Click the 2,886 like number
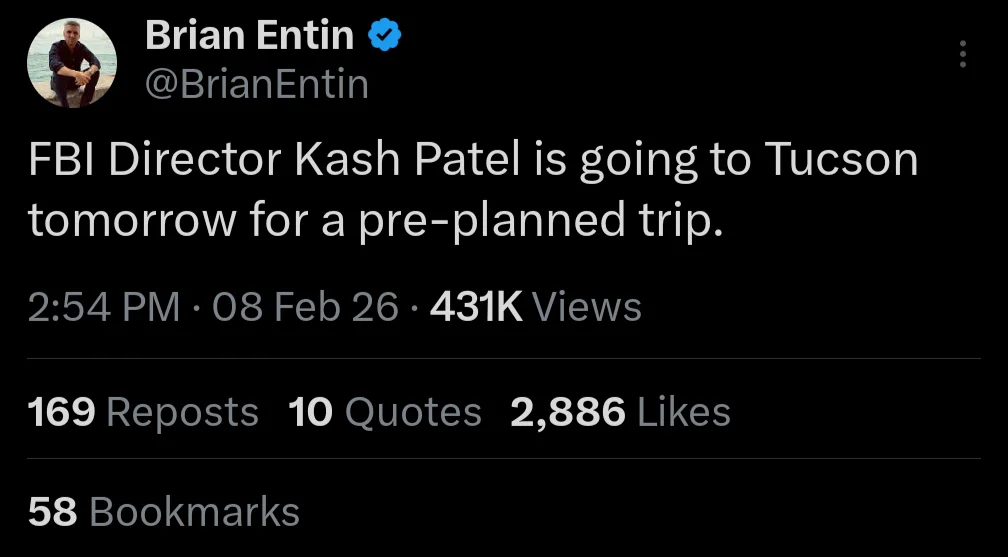This screenshot has width=1008, height=557. click(568, 412)
